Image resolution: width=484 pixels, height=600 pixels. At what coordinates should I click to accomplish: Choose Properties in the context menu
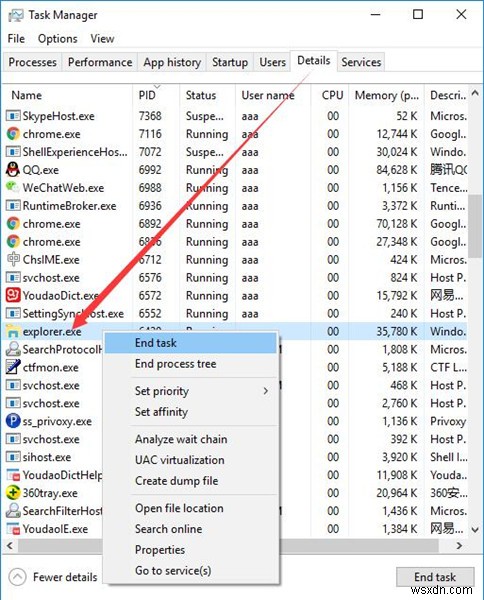(x=191, y=549)
